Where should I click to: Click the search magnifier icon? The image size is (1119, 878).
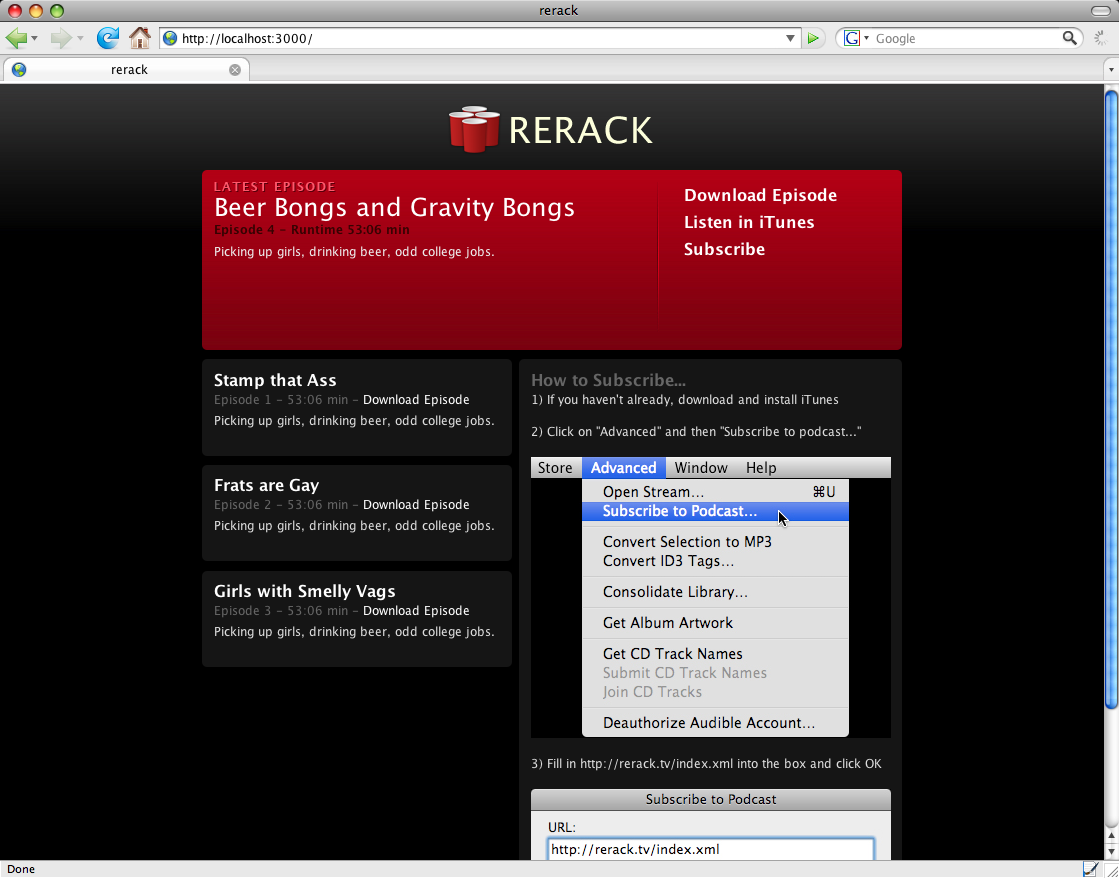pos(1069,38)
